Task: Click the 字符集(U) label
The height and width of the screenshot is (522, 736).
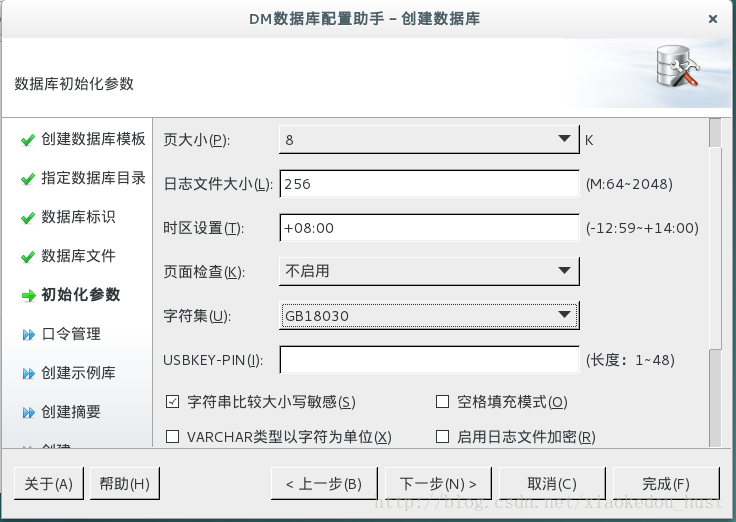Action: click(x=197, y=316)
